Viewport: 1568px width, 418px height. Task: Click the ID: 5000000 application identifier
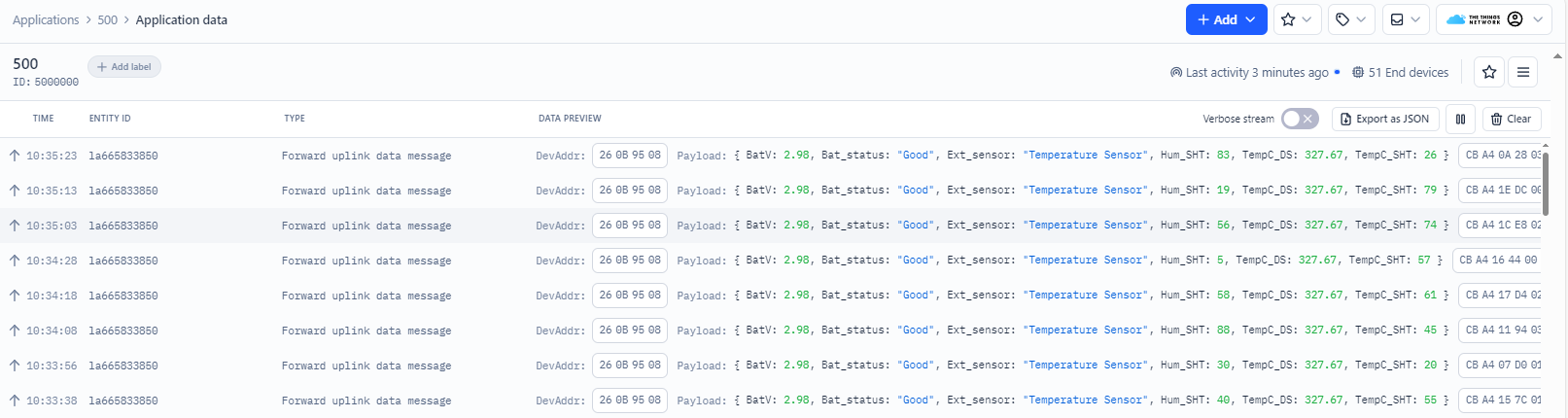(x=46, y=83)
